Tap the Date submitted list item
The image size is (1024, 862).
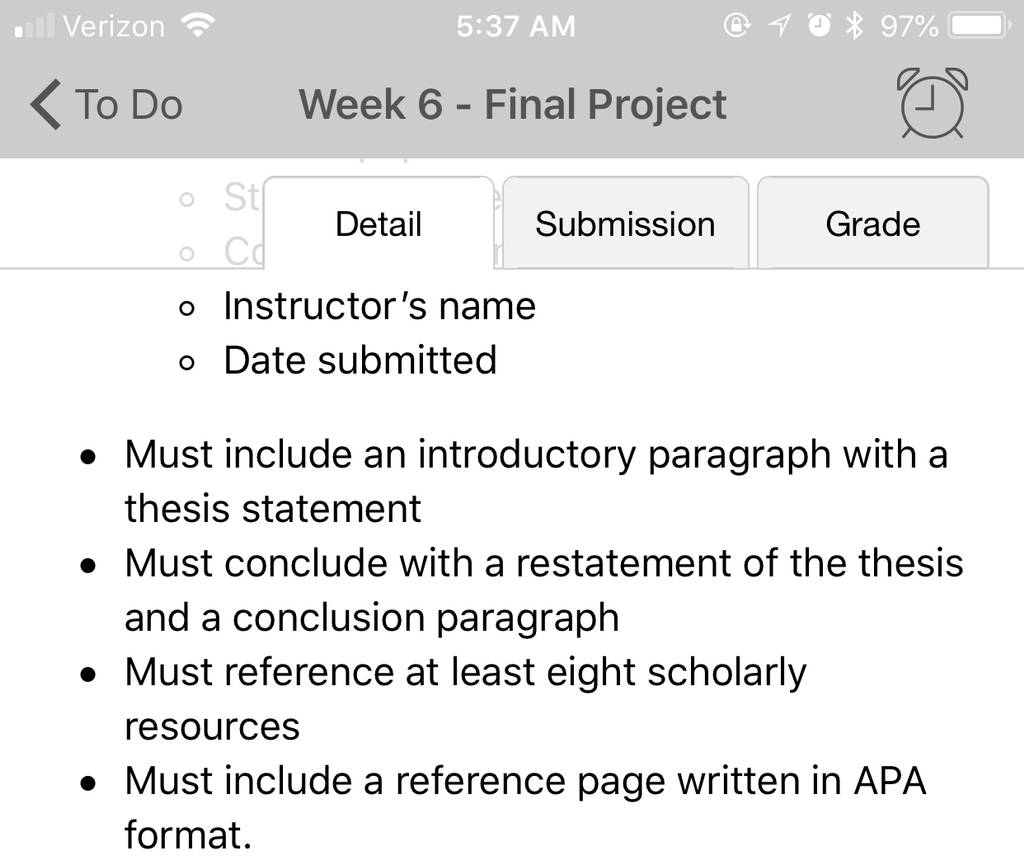pos(360,360)
